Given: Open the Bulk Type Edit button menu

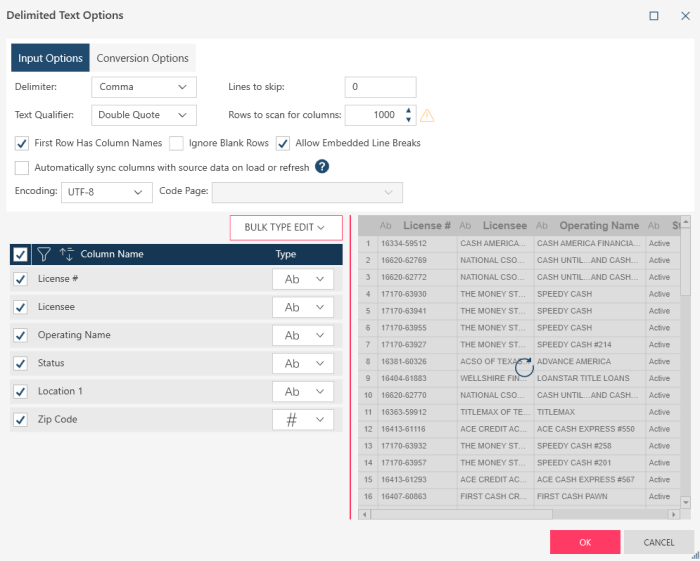Looking at the screenshot, I should 286,228.
